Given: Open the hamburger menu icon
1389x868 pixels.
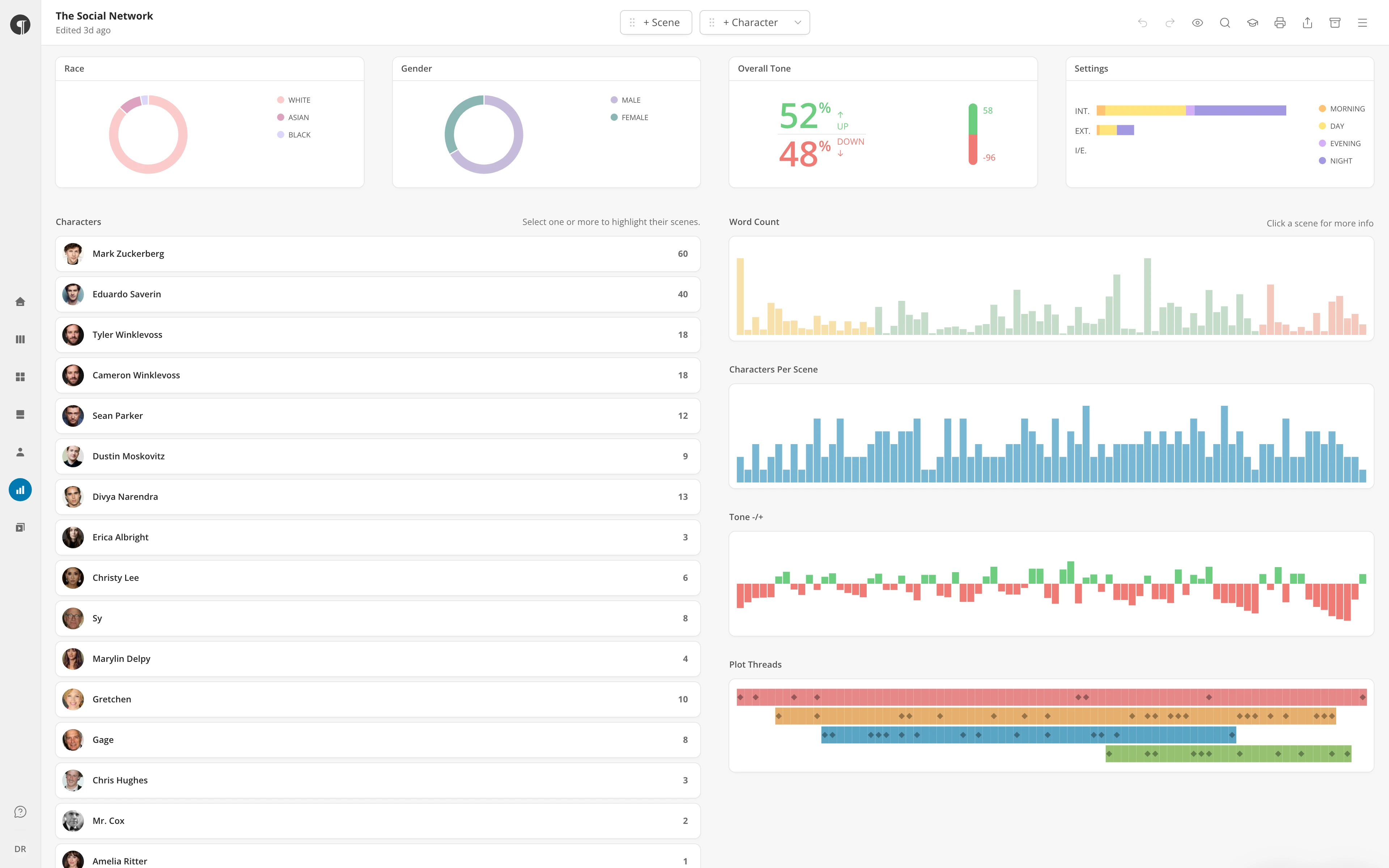Looking at the screenshot, I should click(1363, 22).
